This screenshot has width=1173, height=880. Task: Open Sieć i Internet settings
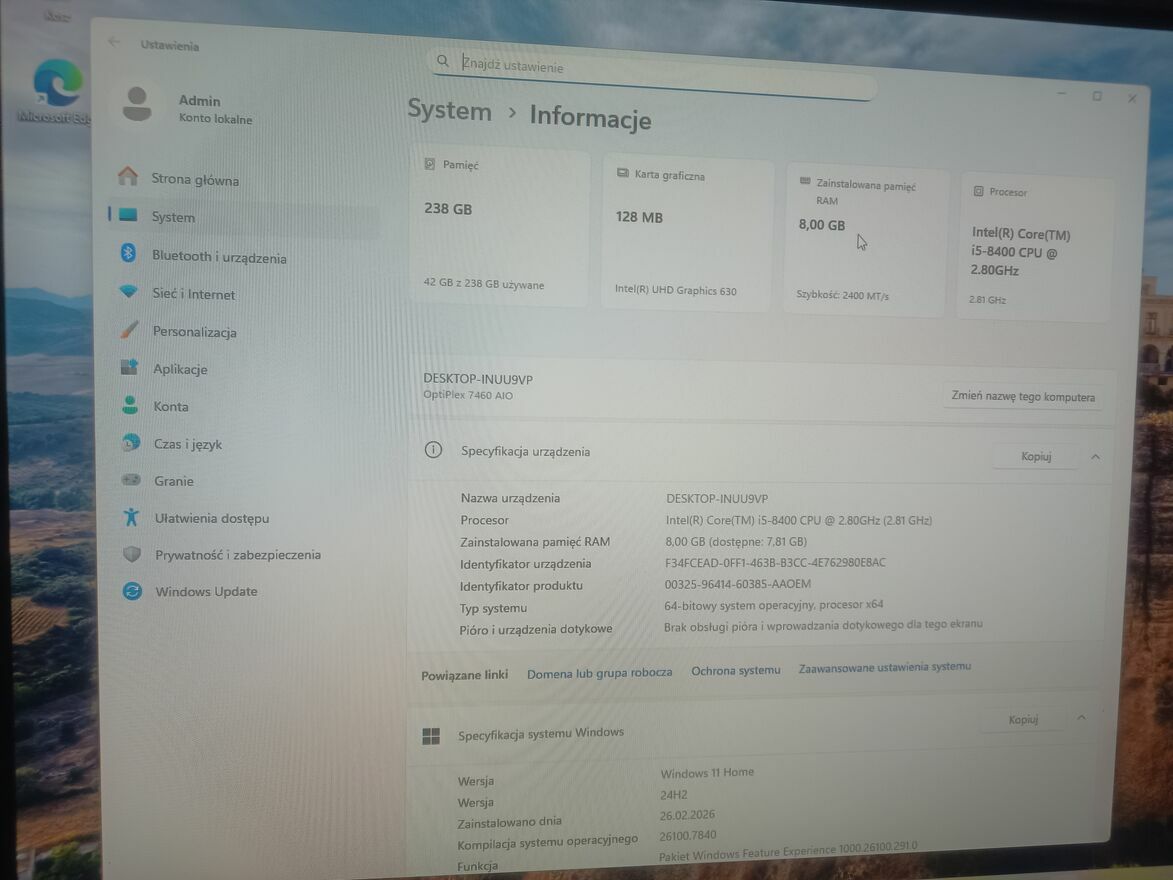click(x=193, y=294)
